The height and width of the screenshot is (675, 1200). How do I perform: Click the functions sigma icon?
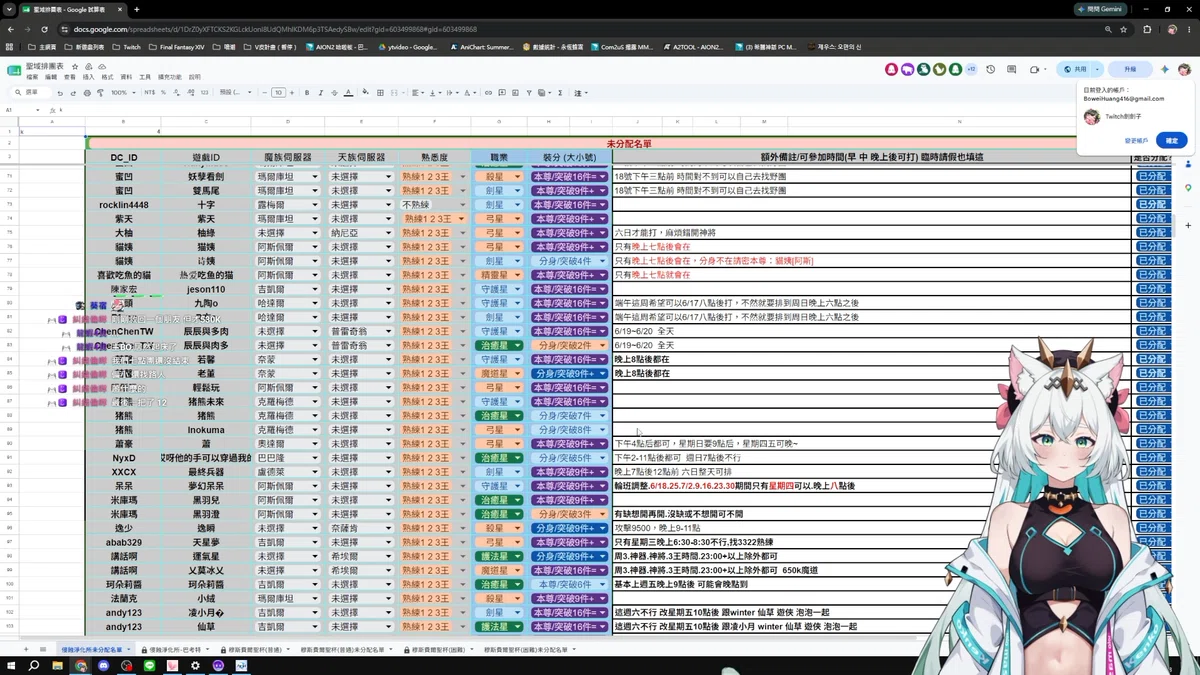click(x=560, y=93)
